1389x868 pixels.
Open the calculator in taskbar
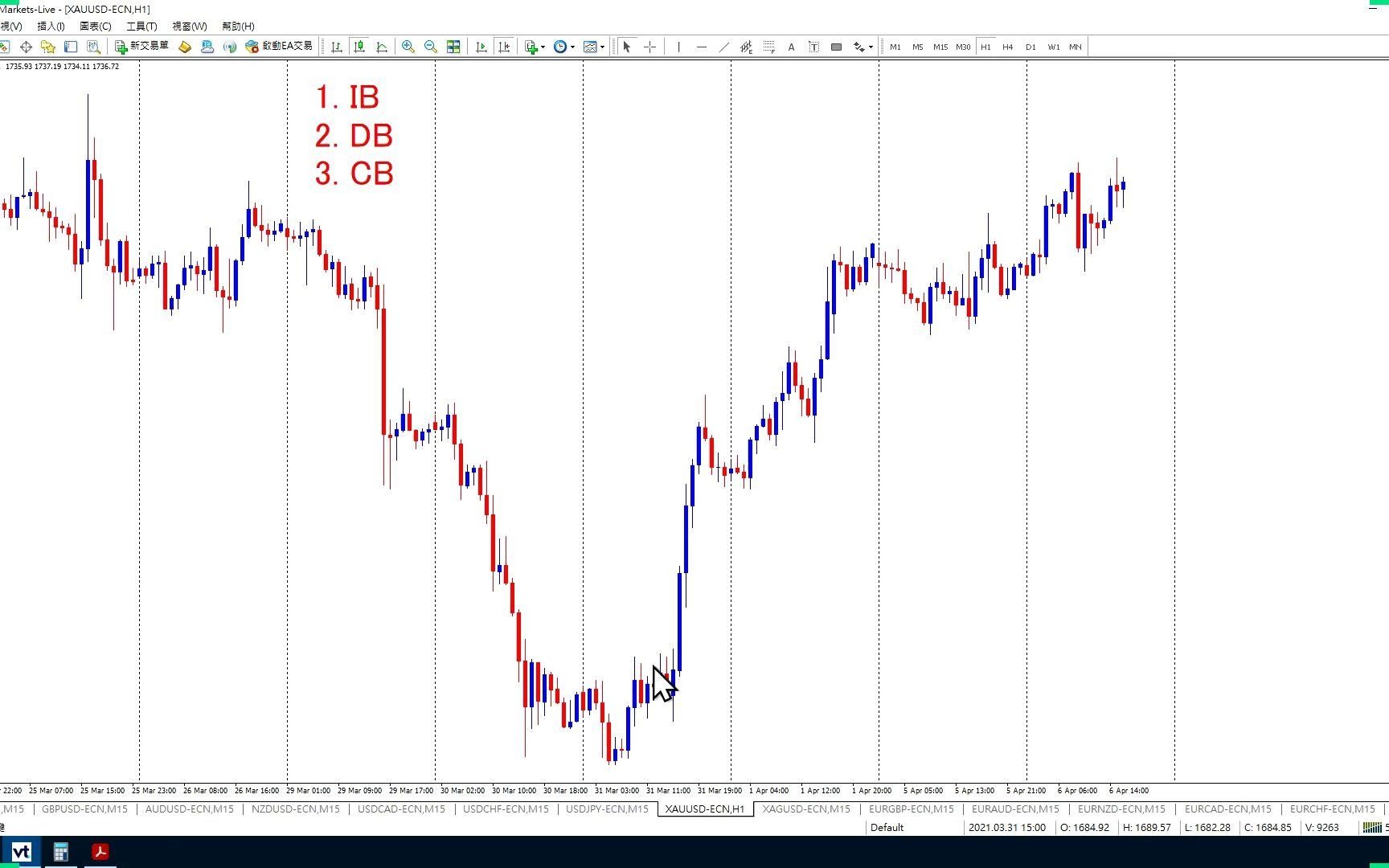coord(60,852)
